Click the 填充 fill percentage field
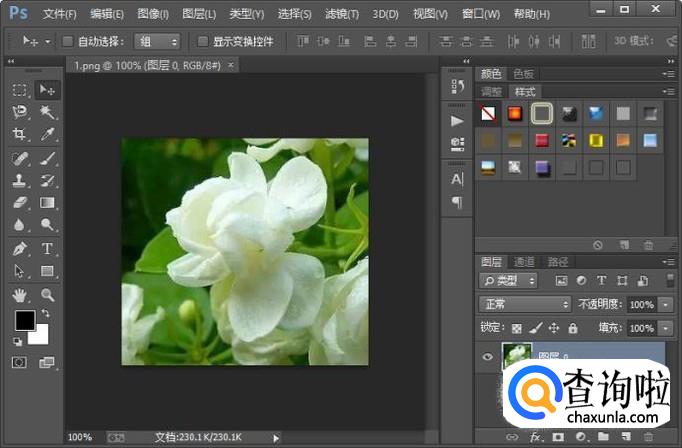This screenshot has width=682, height=448. click(x=641, y=328)
